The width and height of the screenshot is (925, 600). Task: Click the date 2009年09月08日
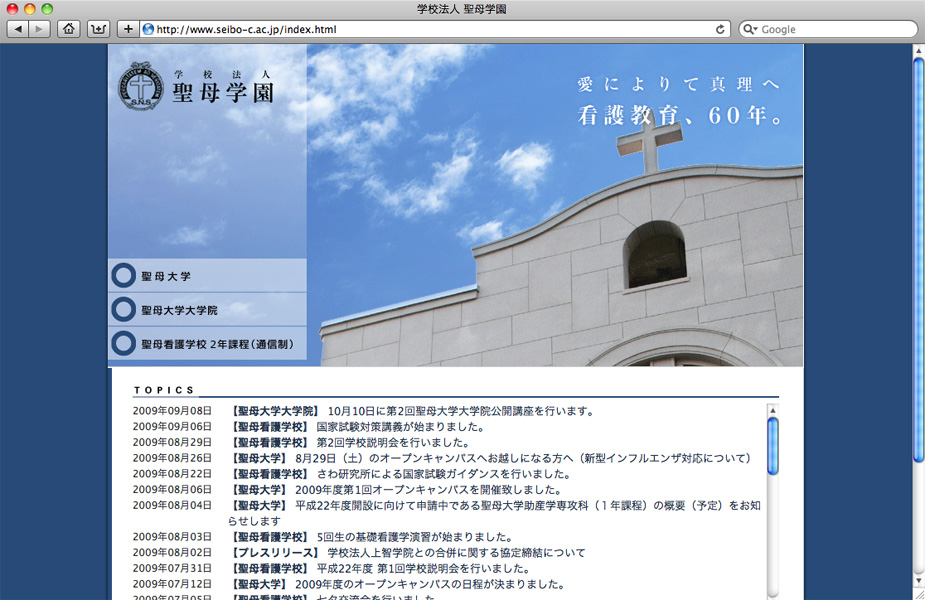[172, 411]
